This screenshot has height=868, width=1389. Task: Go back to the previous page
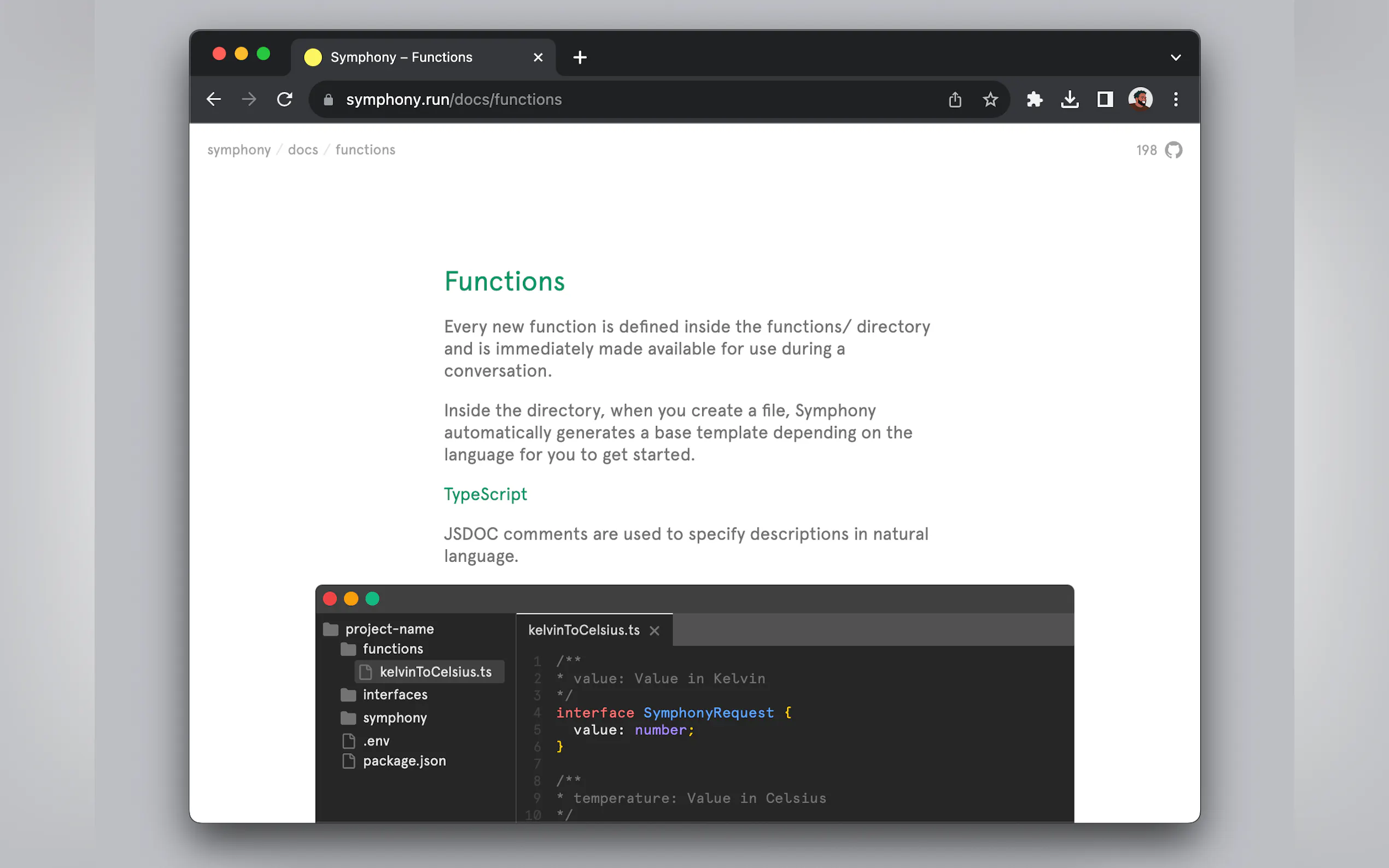click(214, 99)
